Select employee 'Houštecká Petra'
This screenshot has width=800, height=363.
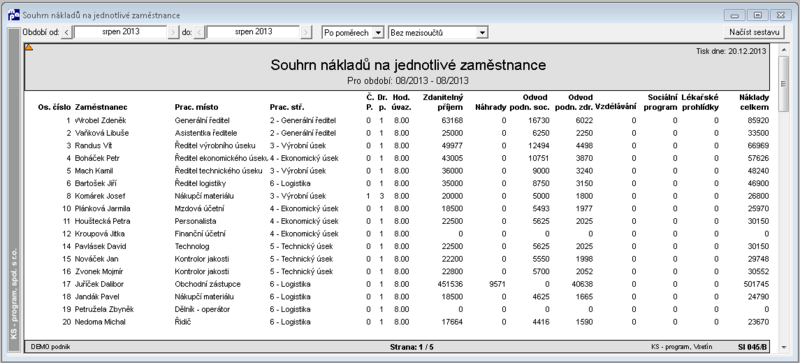tap(102, 221)
